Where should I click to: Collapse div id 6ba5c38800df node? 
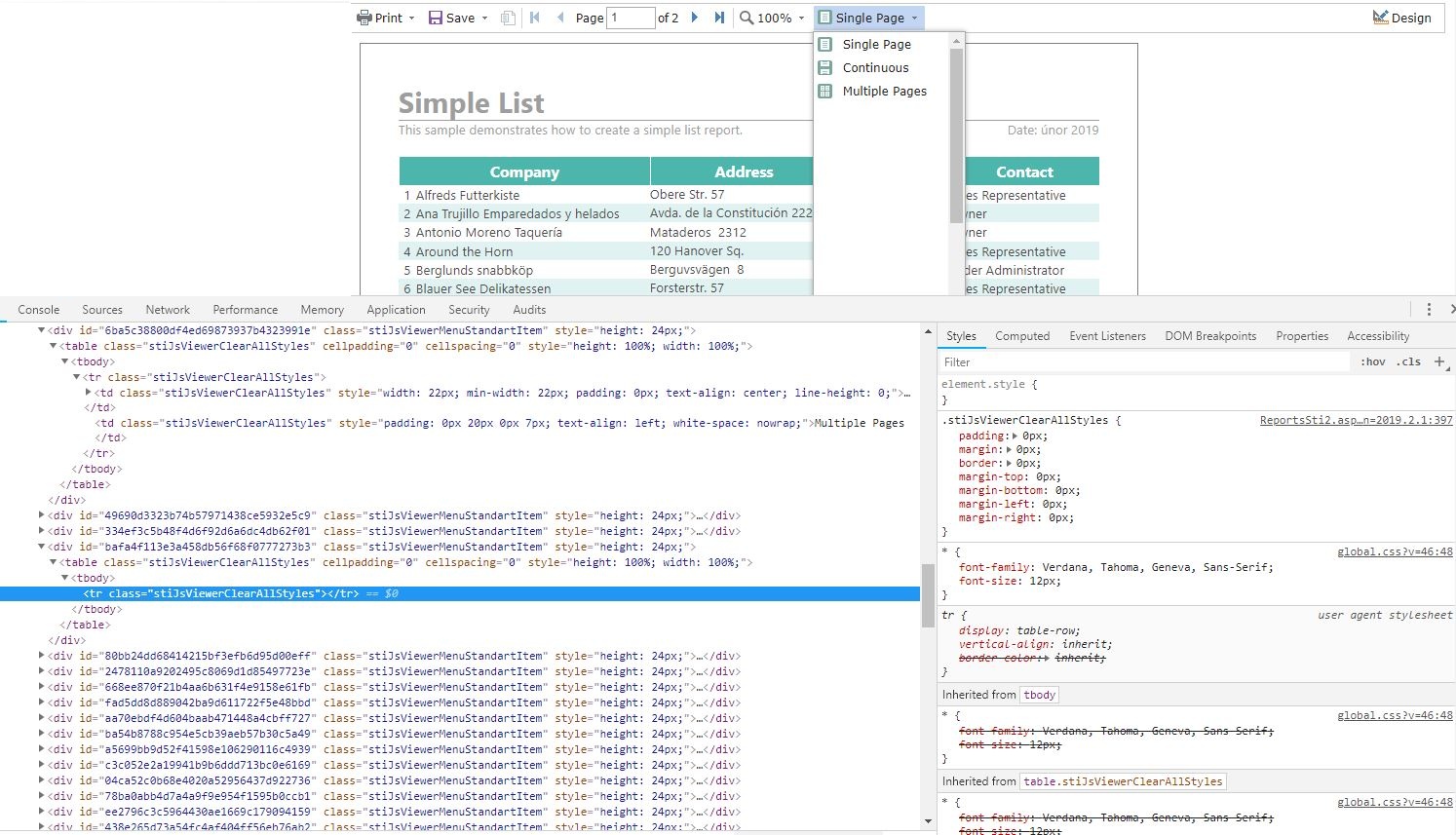click(x=42, y=330)
